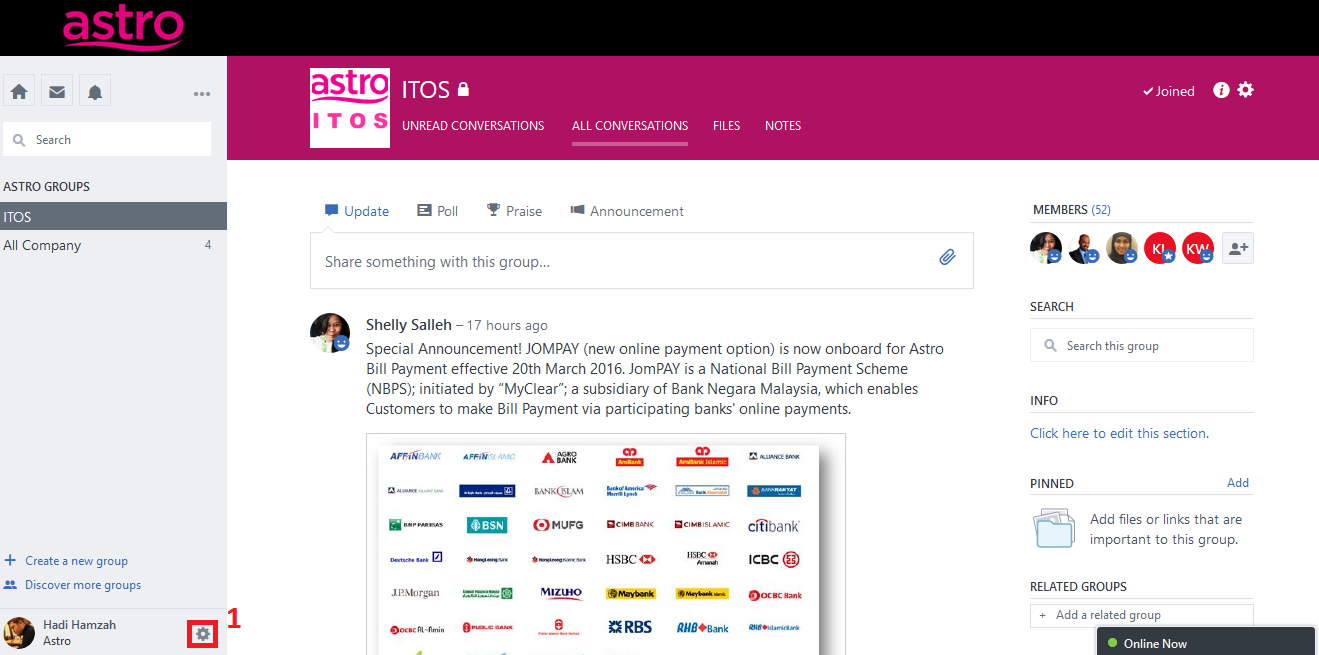Open Hadi Hamzah profile picture
Screen dimensions: 1319x655
19,633
